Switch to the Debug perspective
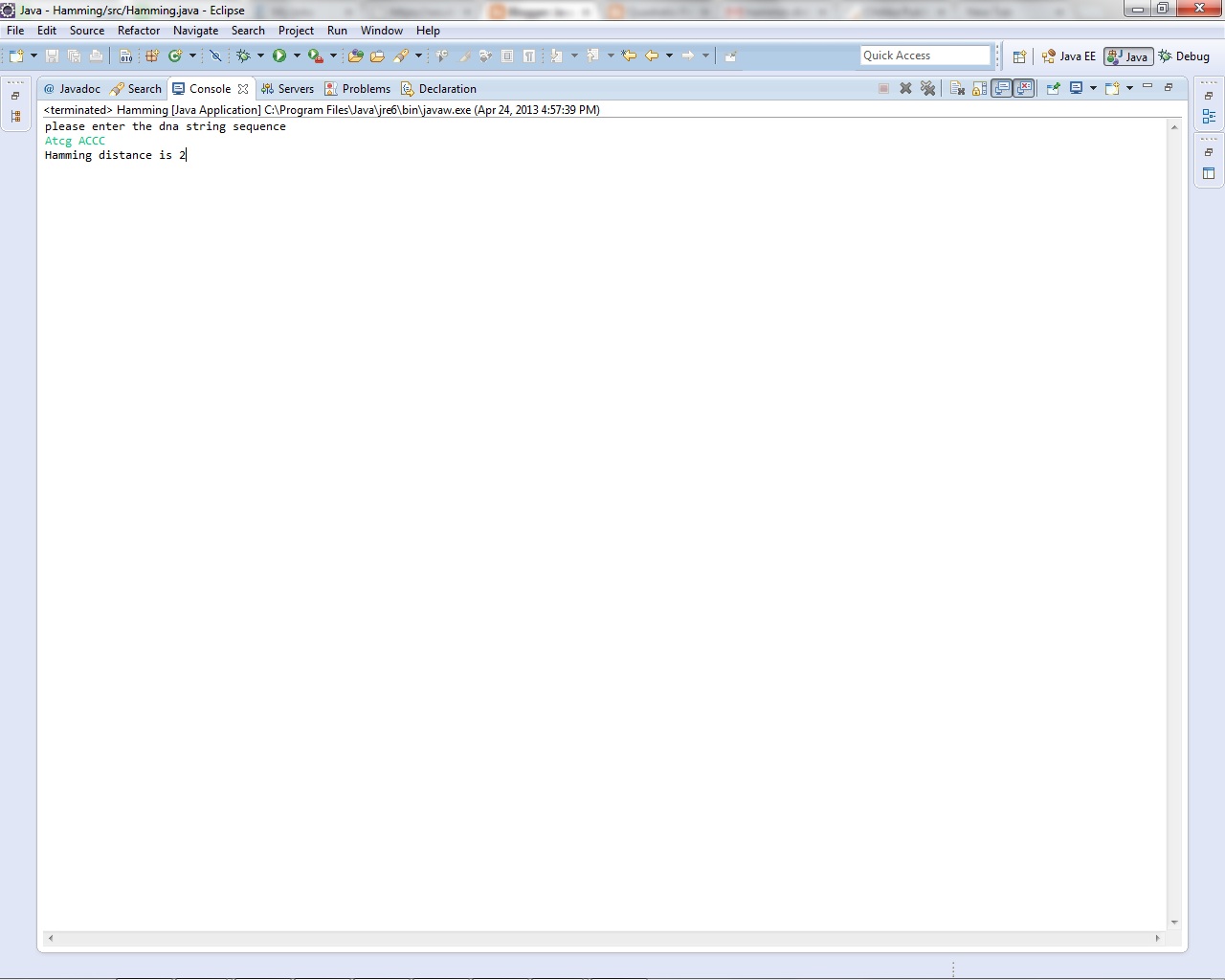This screenshot has width=1225, height=980. [x=1184, y=56]
